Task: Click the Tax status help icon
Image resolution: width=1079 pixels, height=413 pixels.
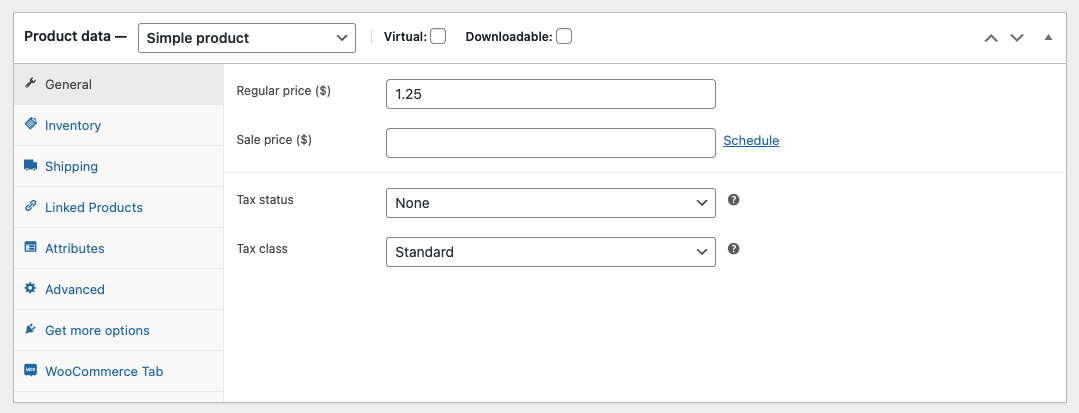Action: click(x=734, y=200)
